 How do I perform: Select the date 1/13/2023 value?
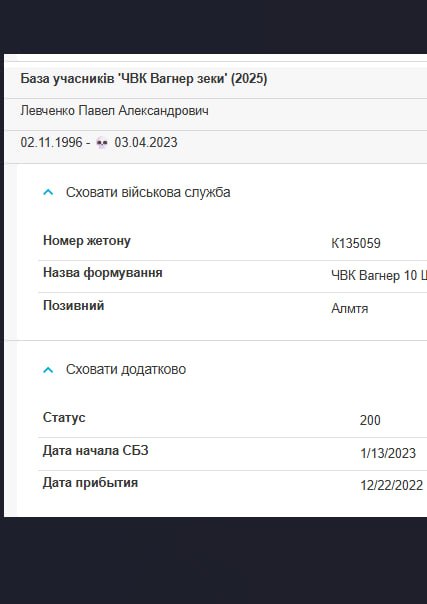coord(388,453)
